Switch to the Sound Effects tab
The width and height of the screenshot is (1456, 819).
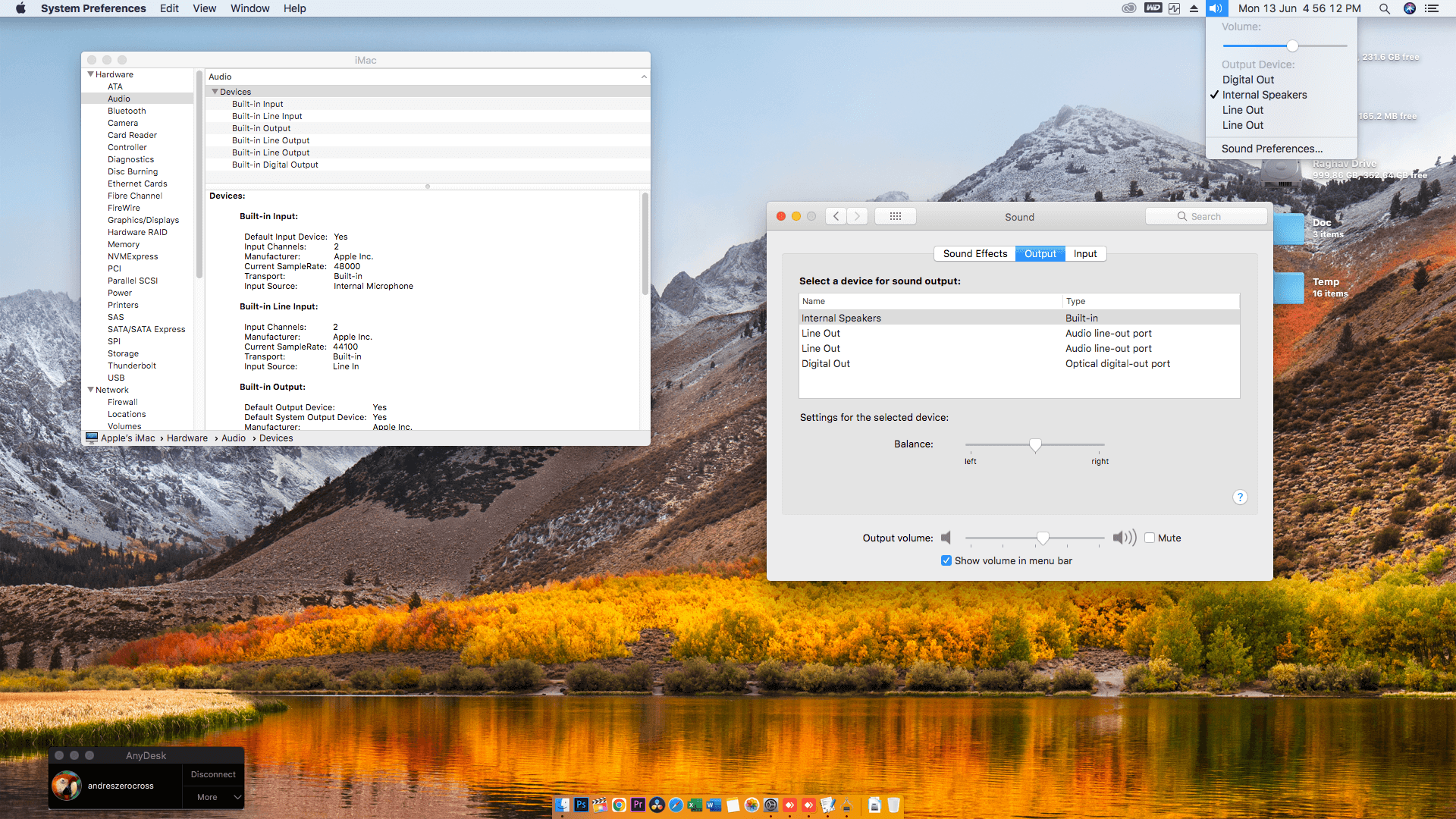pyautogui.click(x=974, y=253)
